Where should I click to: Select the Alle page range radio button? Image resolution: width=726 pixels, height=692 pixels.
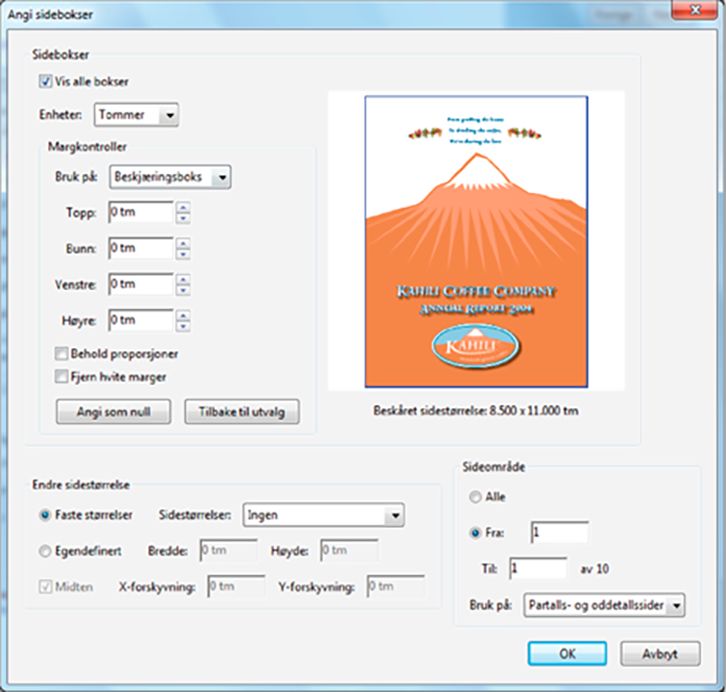[475, 497]
